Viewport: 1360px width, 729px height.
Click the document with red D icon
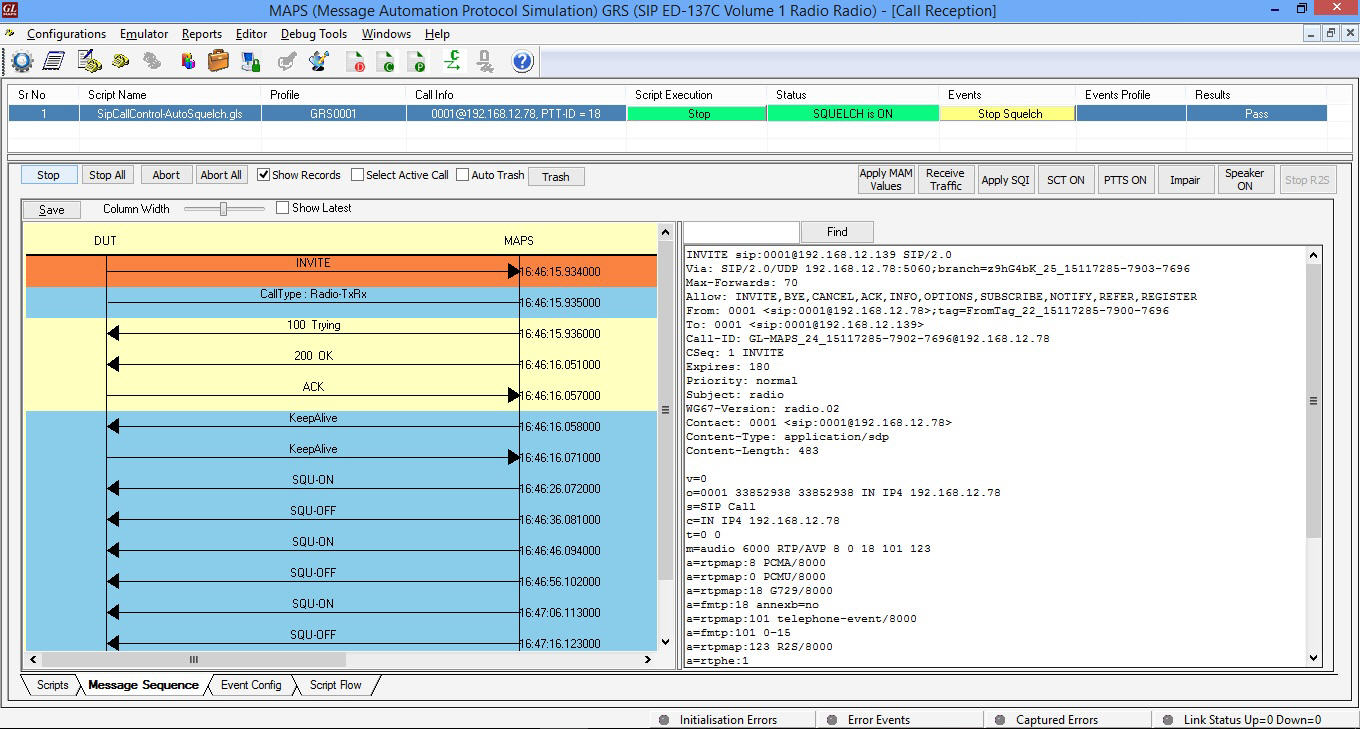[x=355, y=62]
